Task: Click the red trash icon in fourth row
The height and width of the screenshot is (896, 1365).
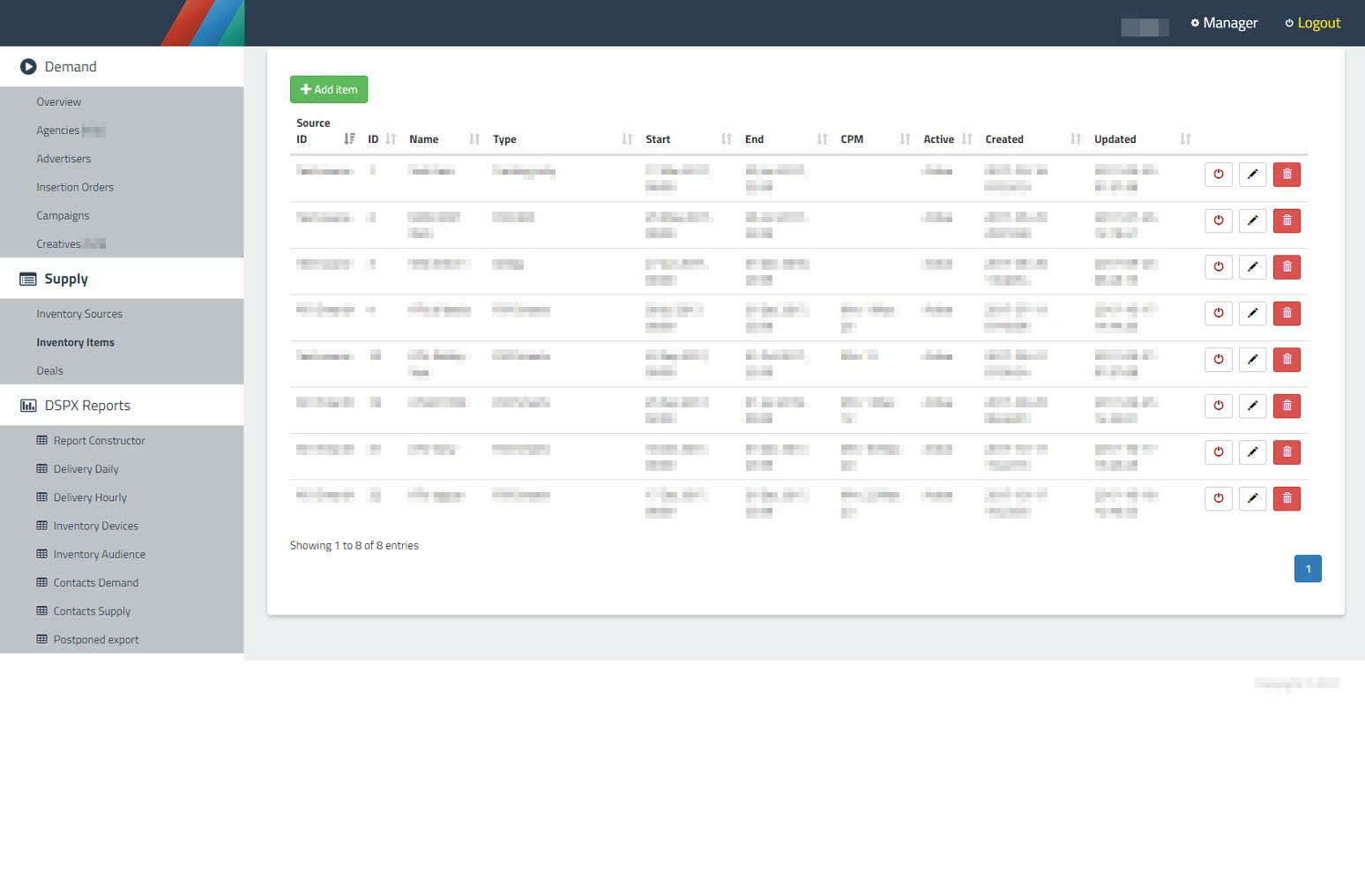Action: 1287,313
